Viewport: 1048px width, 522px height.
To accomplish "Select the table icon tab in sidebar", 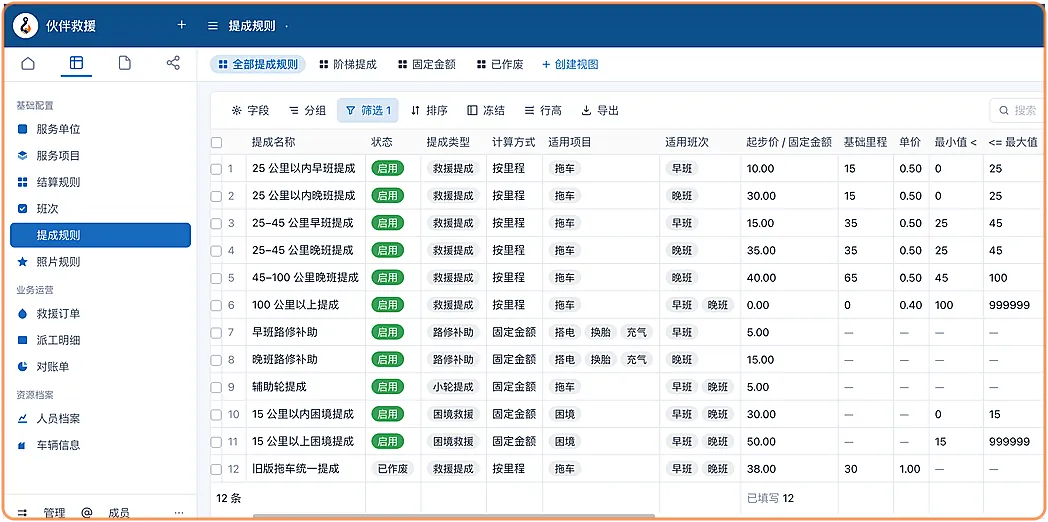I will pyautogui.click(x=76, y=63).
